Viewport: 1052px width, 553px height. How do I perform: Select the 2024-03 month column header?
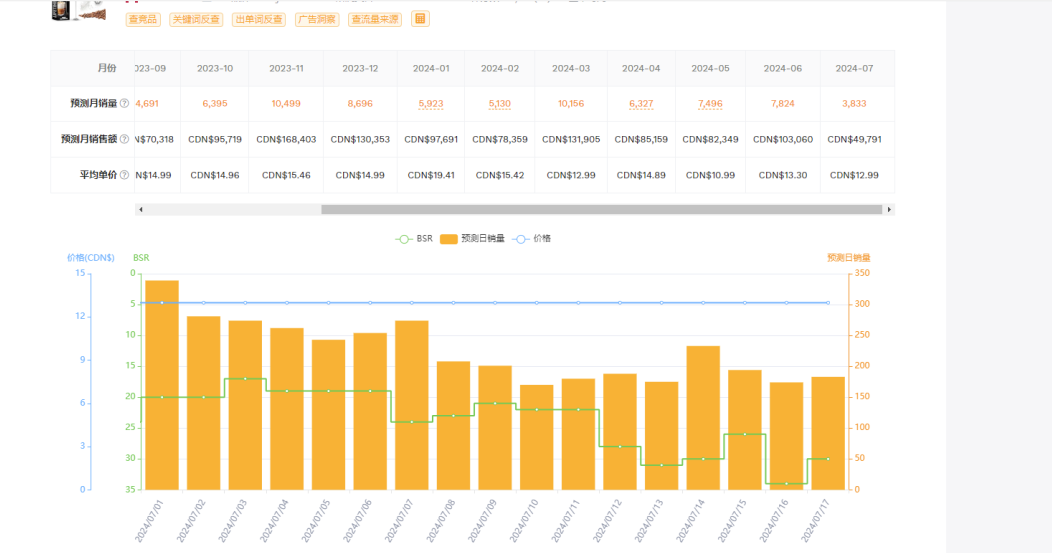[571, 68]
